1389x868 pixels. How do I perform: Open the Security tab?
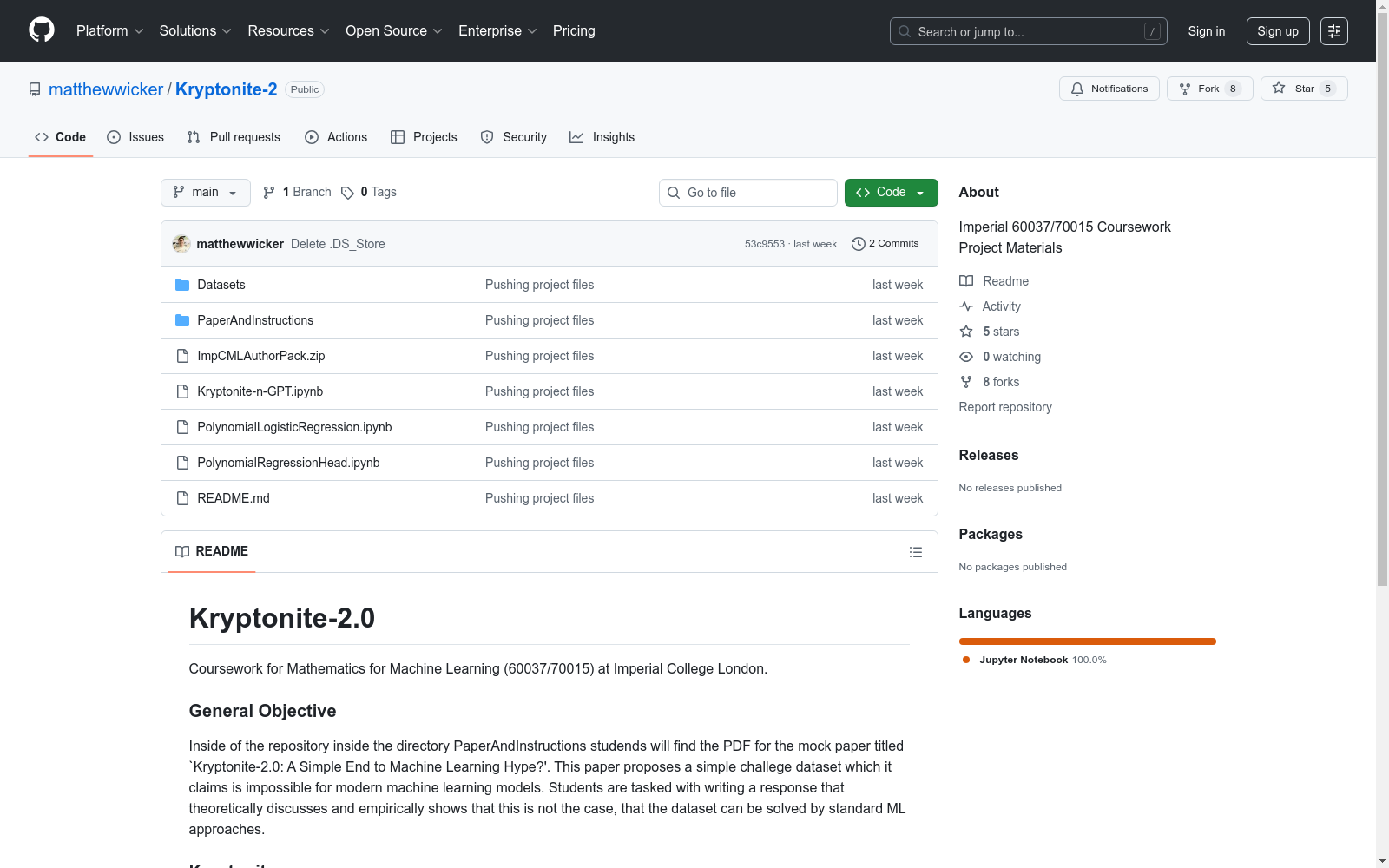(514, 137)
